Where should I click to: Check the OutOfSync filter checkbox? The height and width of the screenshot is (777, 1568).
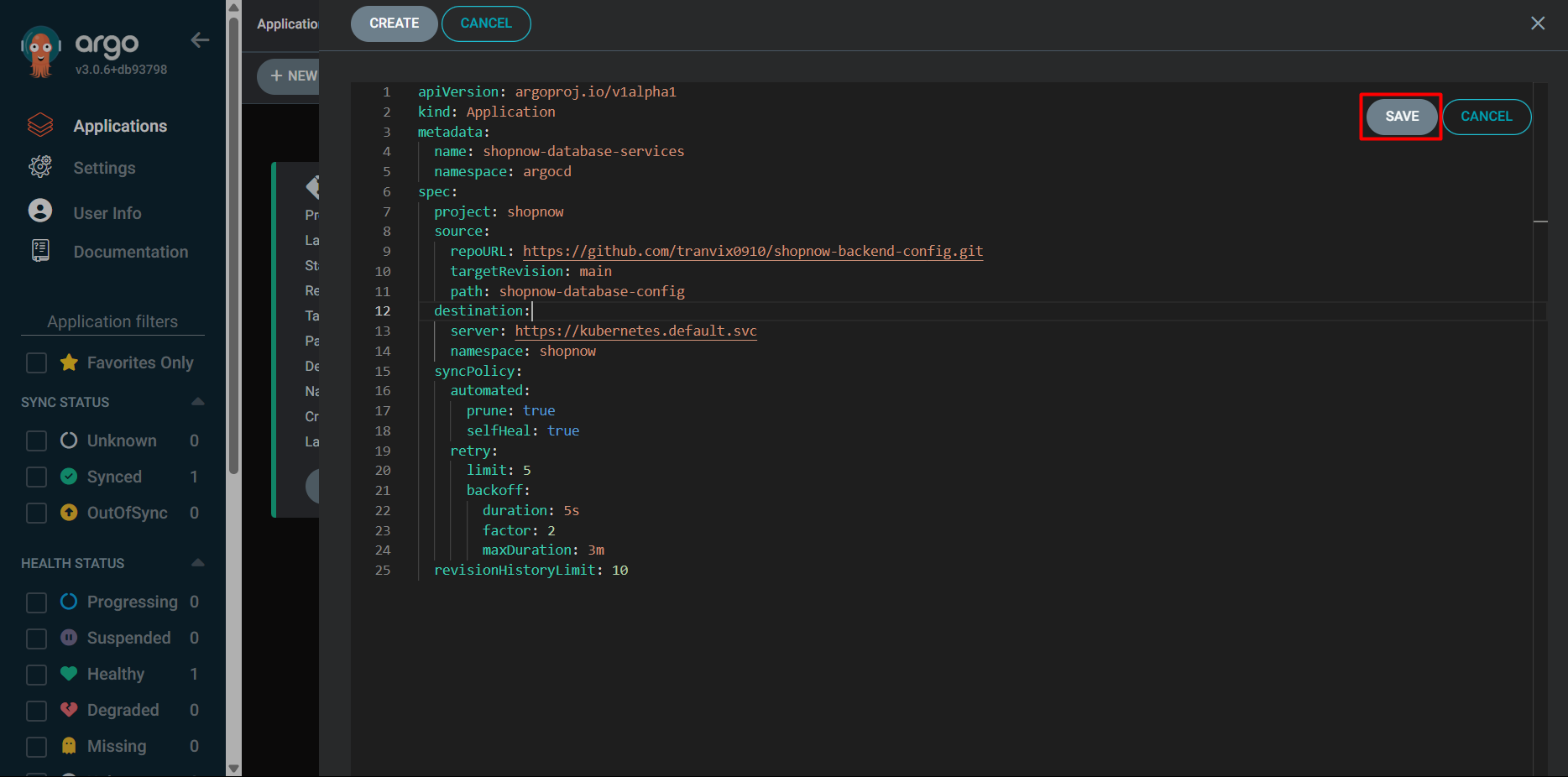tap(36, 514)
